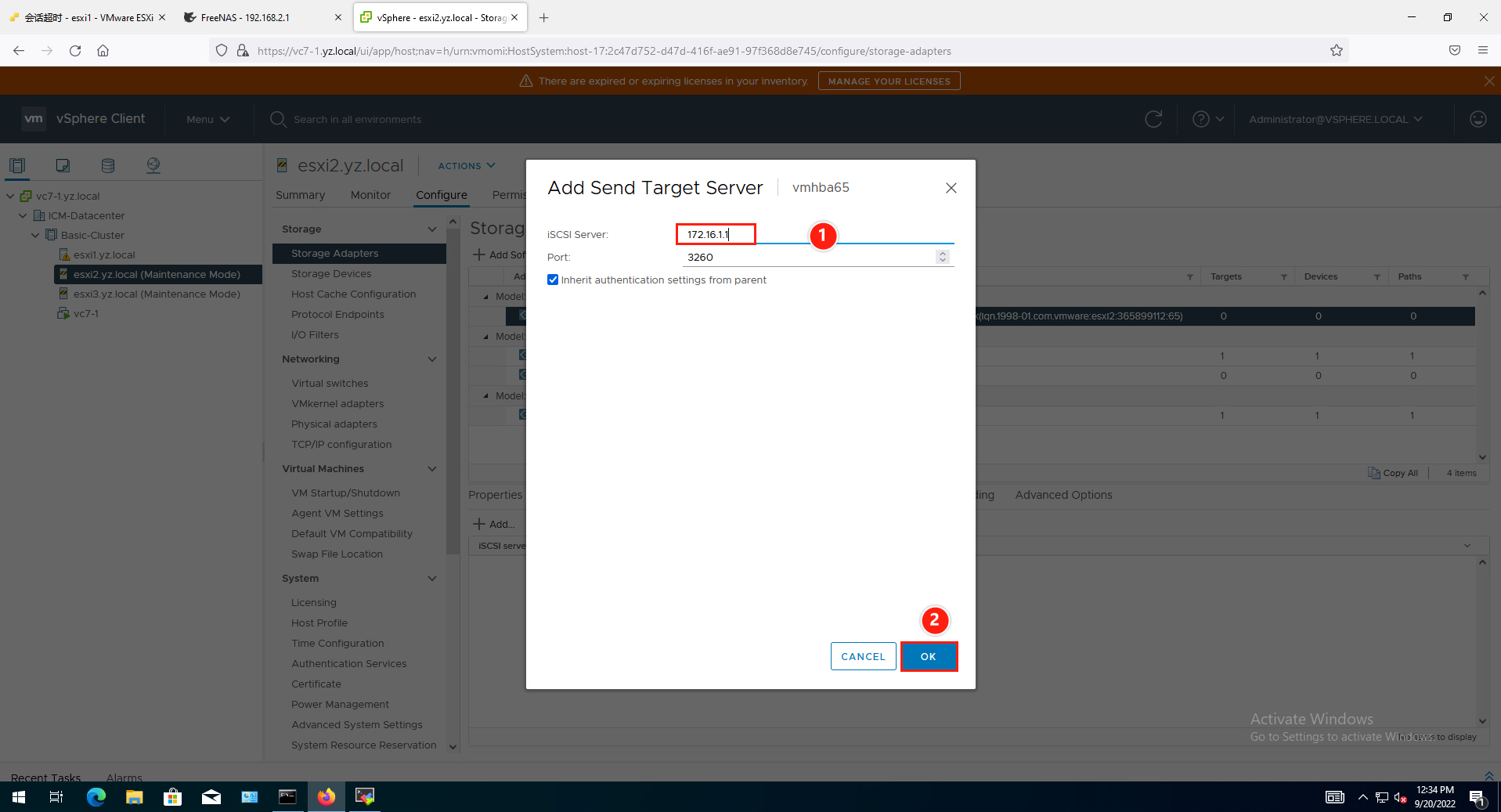The height and width of the screenshot is (812, 1501).
Task: Open the Storage inventory view icon
Action: click(107, 165)
